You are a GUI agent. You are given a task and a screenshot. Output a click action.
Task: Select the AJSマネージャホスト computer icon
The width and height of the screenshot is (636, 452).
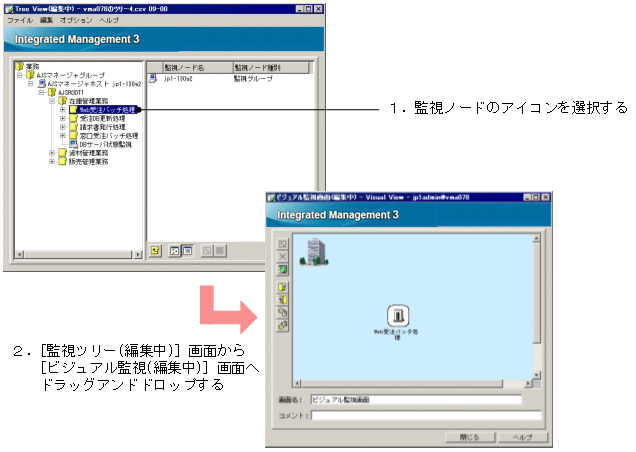[x=41, y=84]
